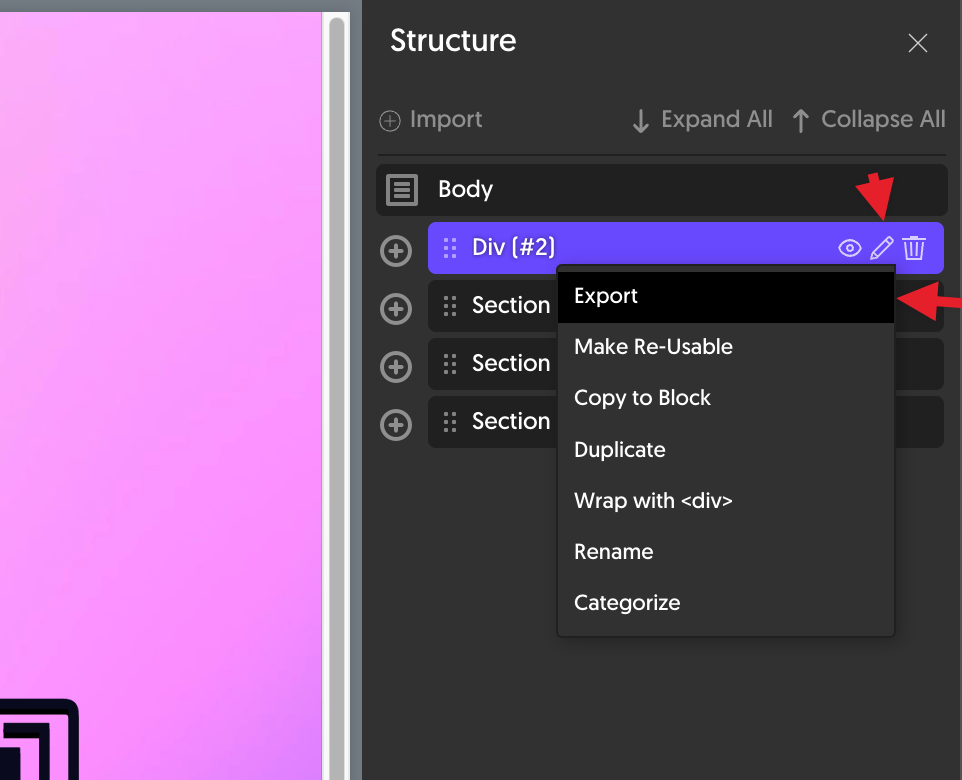Toggle visibility eye icon on Div (#2)
Screen dimensions: 962x780
[x=850, y=249]
